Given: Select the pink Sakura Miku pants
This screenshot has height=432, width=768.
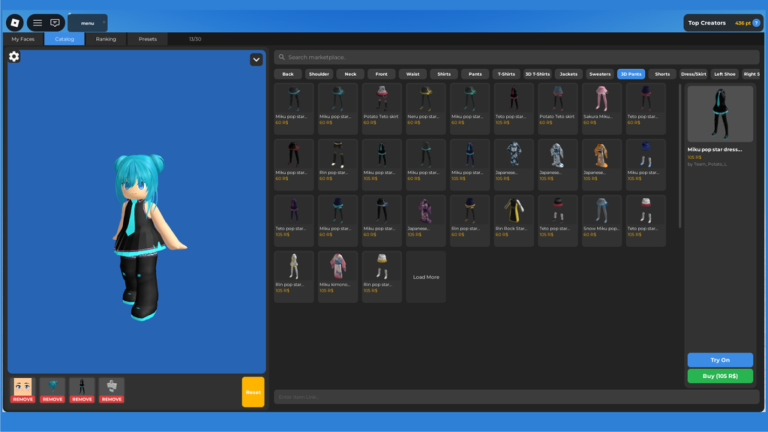Looking at the screenshot, I should click(x=601, y=109).
